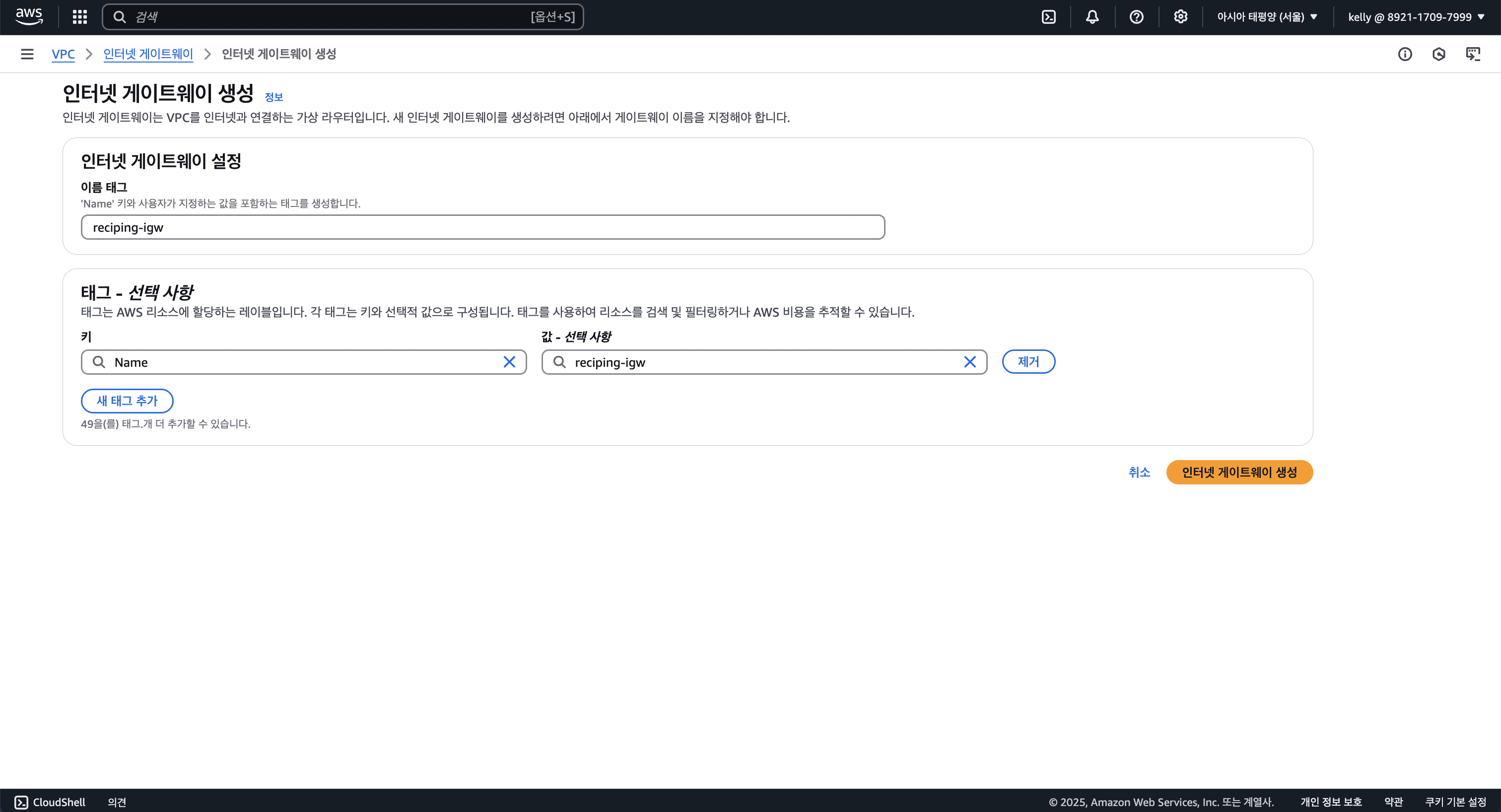Open the settings gear in top bar
The image size is (1501, 812).
[x=1180, y=17]
